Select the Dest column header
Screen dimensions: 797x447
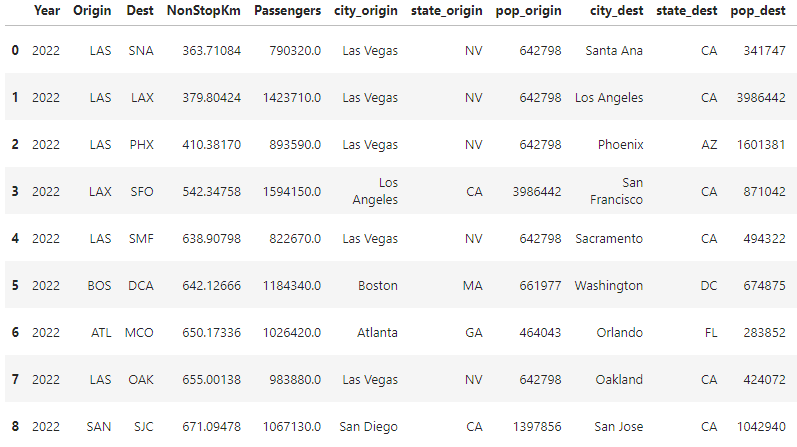(140, 11)
